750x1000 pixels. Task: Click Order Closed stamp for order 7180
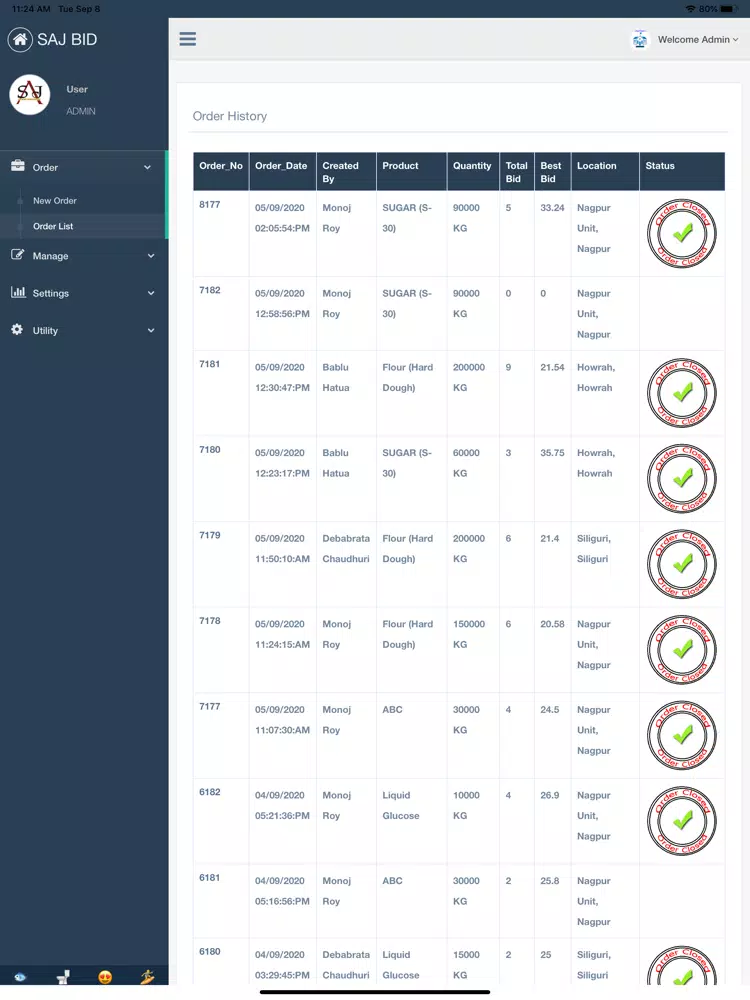pos(682,478)
